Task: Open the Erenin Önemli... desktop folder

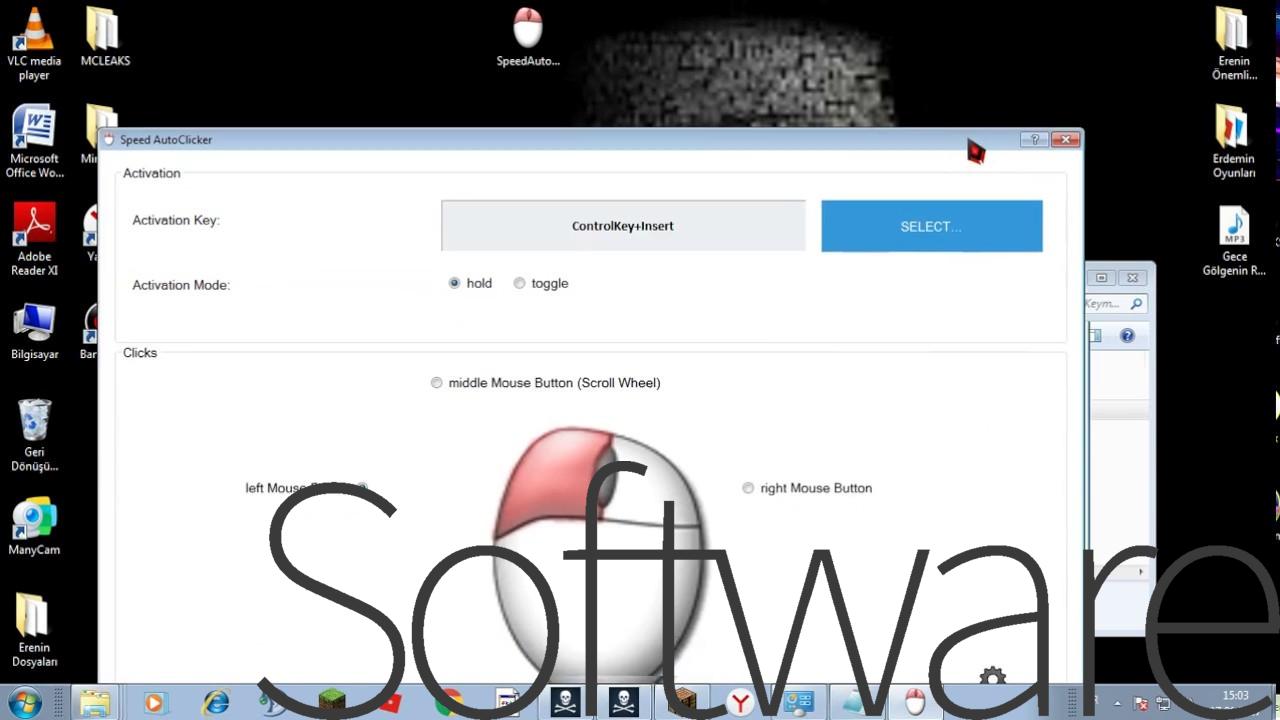Action: click(x=1234, y=44)
